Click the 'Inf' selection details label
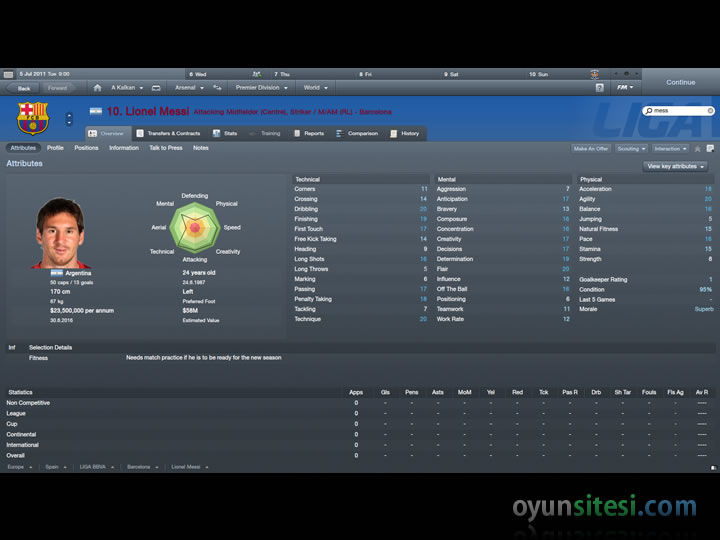 pyautogui.click(x=12, y=348)
